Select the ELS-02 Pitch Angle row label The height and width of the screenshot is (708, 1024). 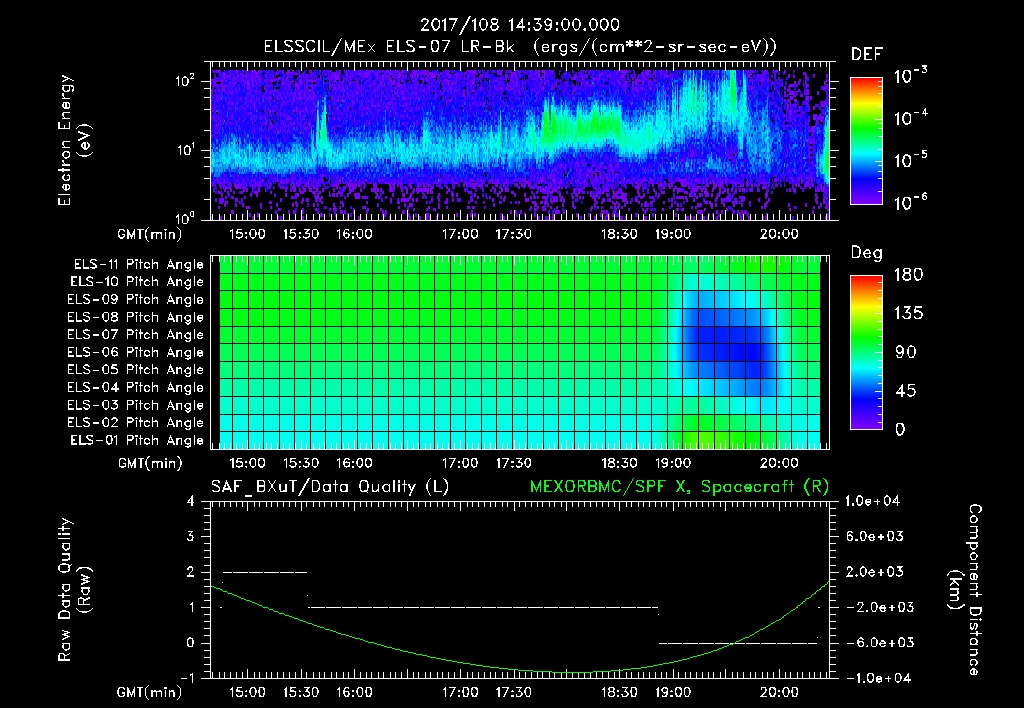[136, 423]
